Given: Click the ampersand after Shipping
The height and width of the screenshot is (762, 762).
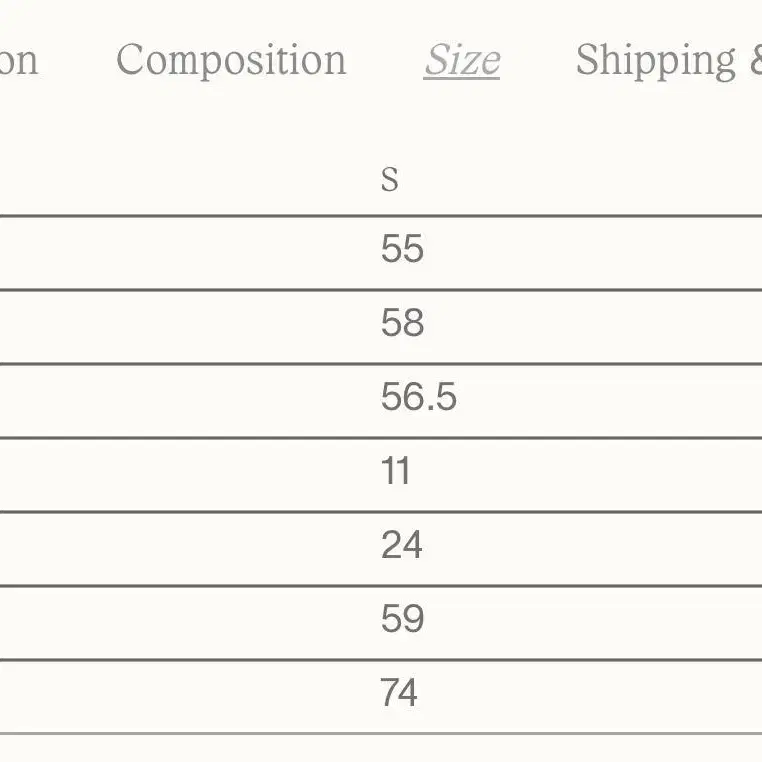Looking at the screenshot, I should click(x=757, y=59).
